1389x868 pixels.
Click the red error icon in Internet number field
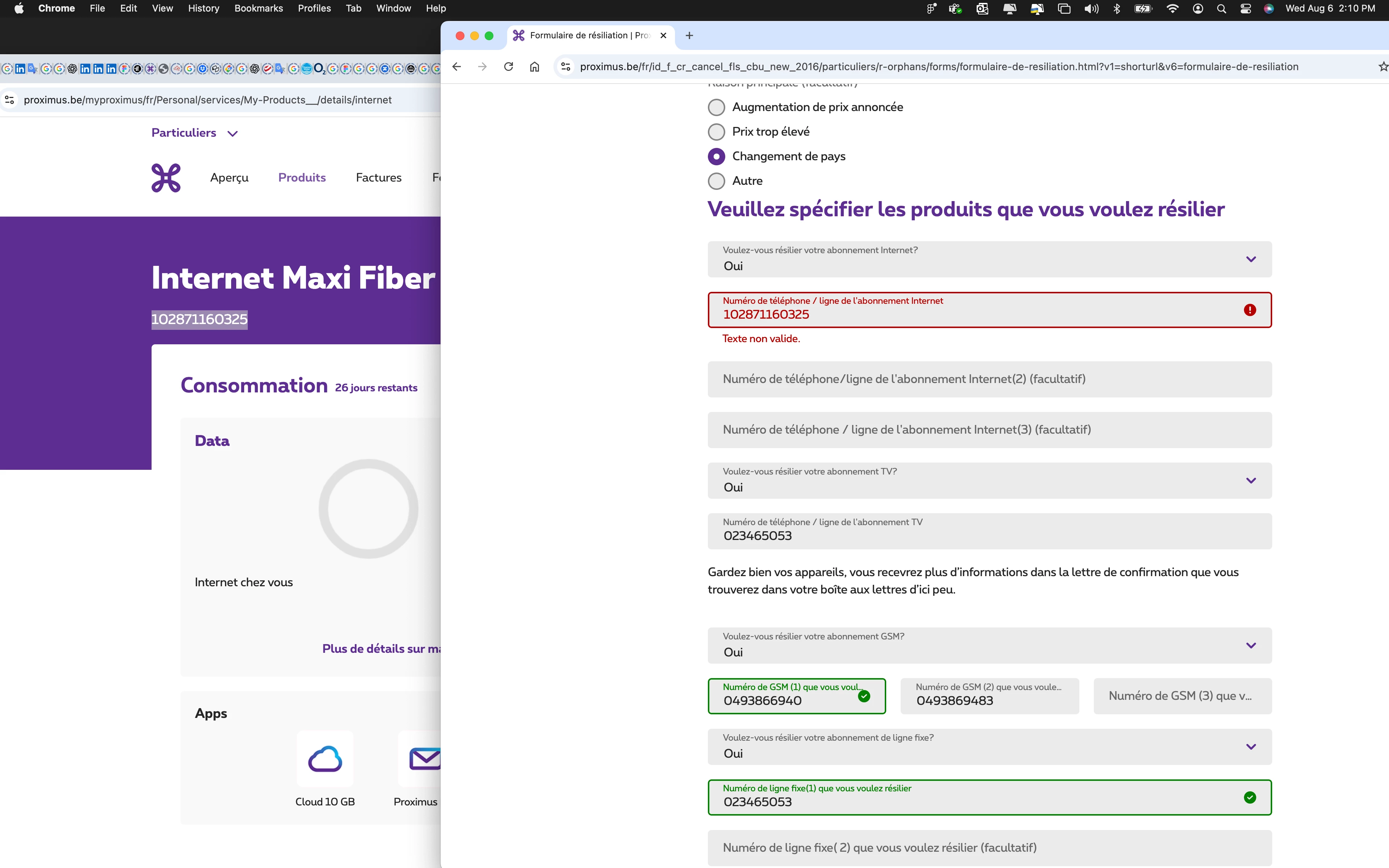click(x=1249, y=310)
